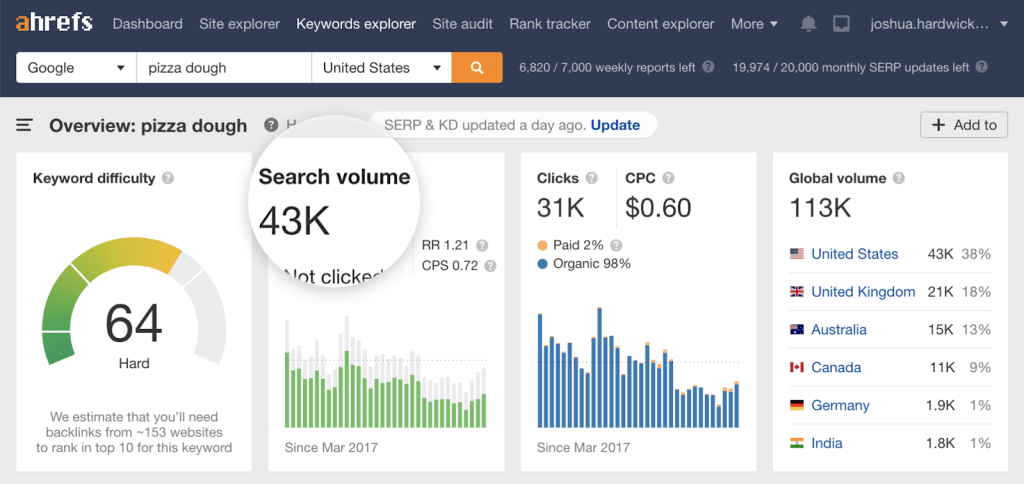Open the Rank tracker tab

(x=549, y=24)
